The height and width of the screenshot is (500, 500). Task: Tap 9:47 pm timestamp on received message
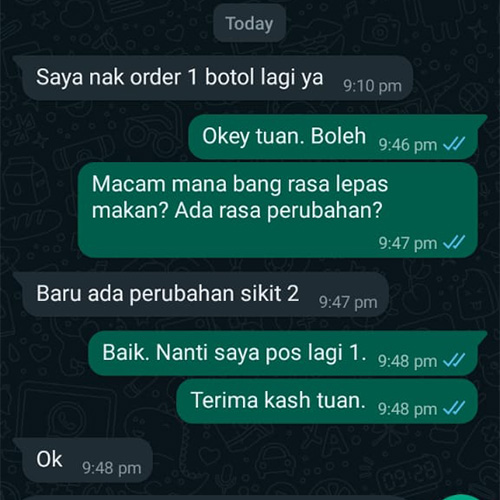click(348, 303)
